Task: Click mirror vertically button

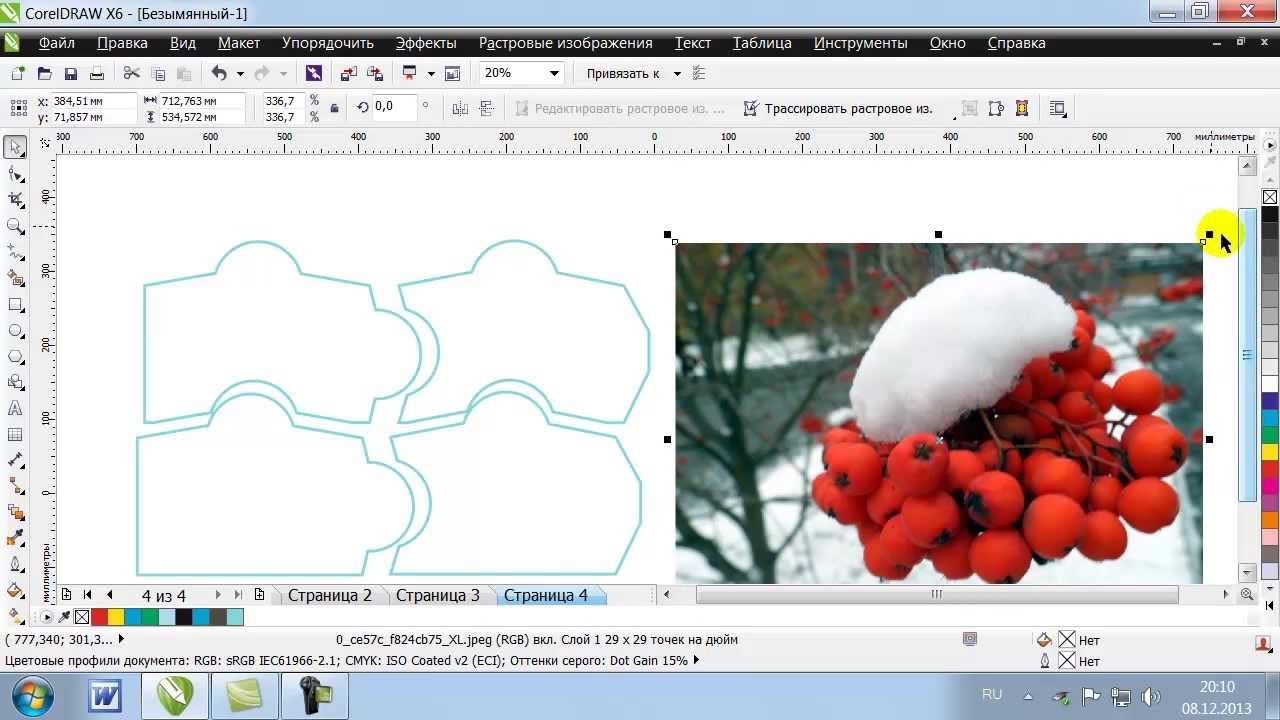Action: [x=487, y=108]
